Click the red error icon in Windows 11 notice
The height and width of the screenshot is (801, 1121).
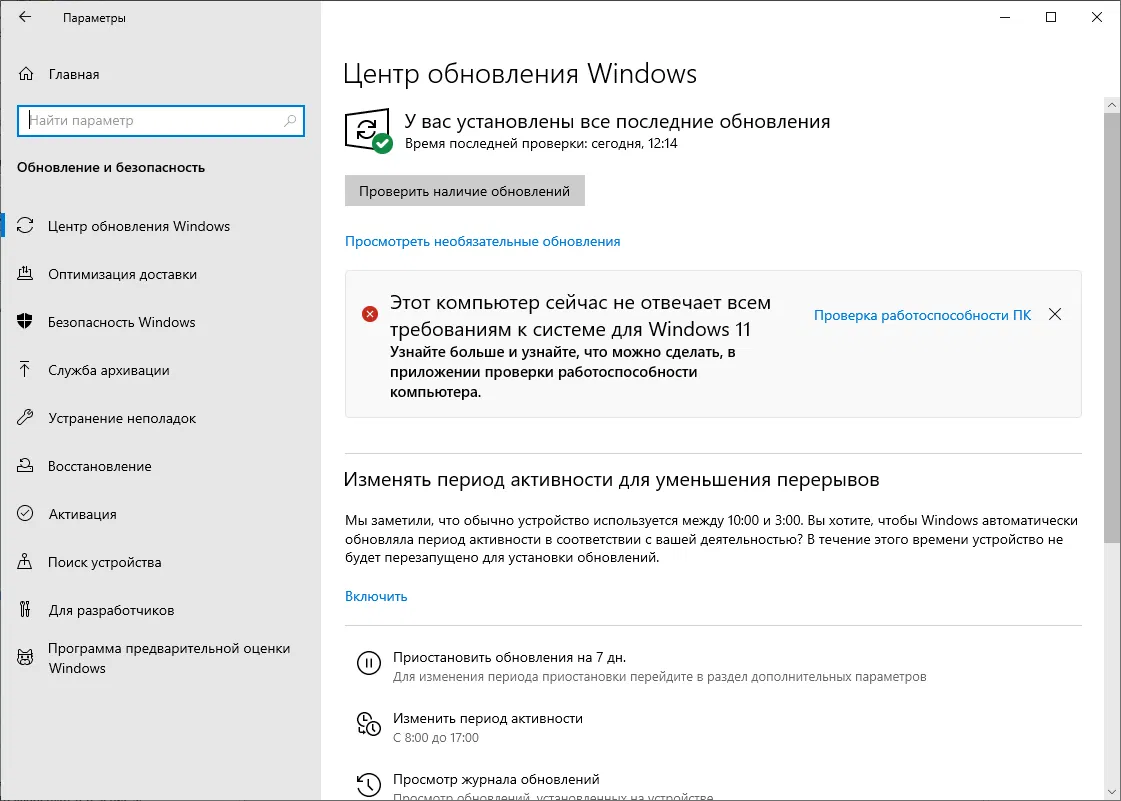tap(370, 314)
